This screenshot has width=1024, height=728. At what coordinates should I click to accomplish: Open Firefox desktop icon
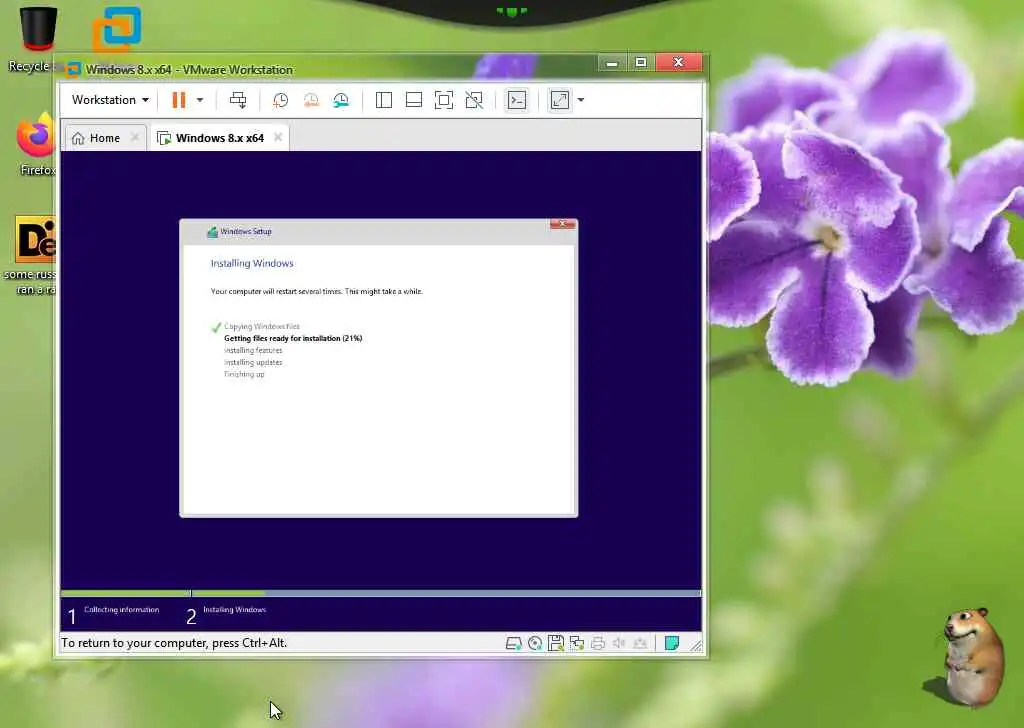tap(35, 135)
